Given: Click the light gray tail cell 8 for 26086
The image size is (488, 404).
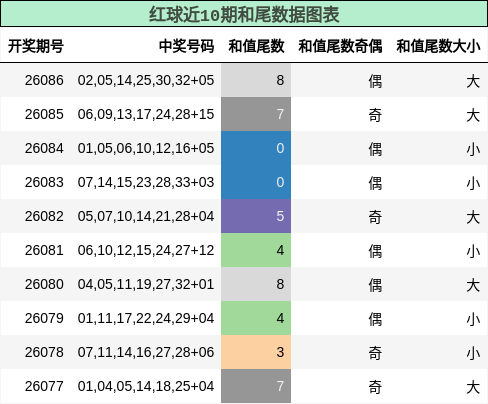Looking at the screenshot, I should [256, 80].
